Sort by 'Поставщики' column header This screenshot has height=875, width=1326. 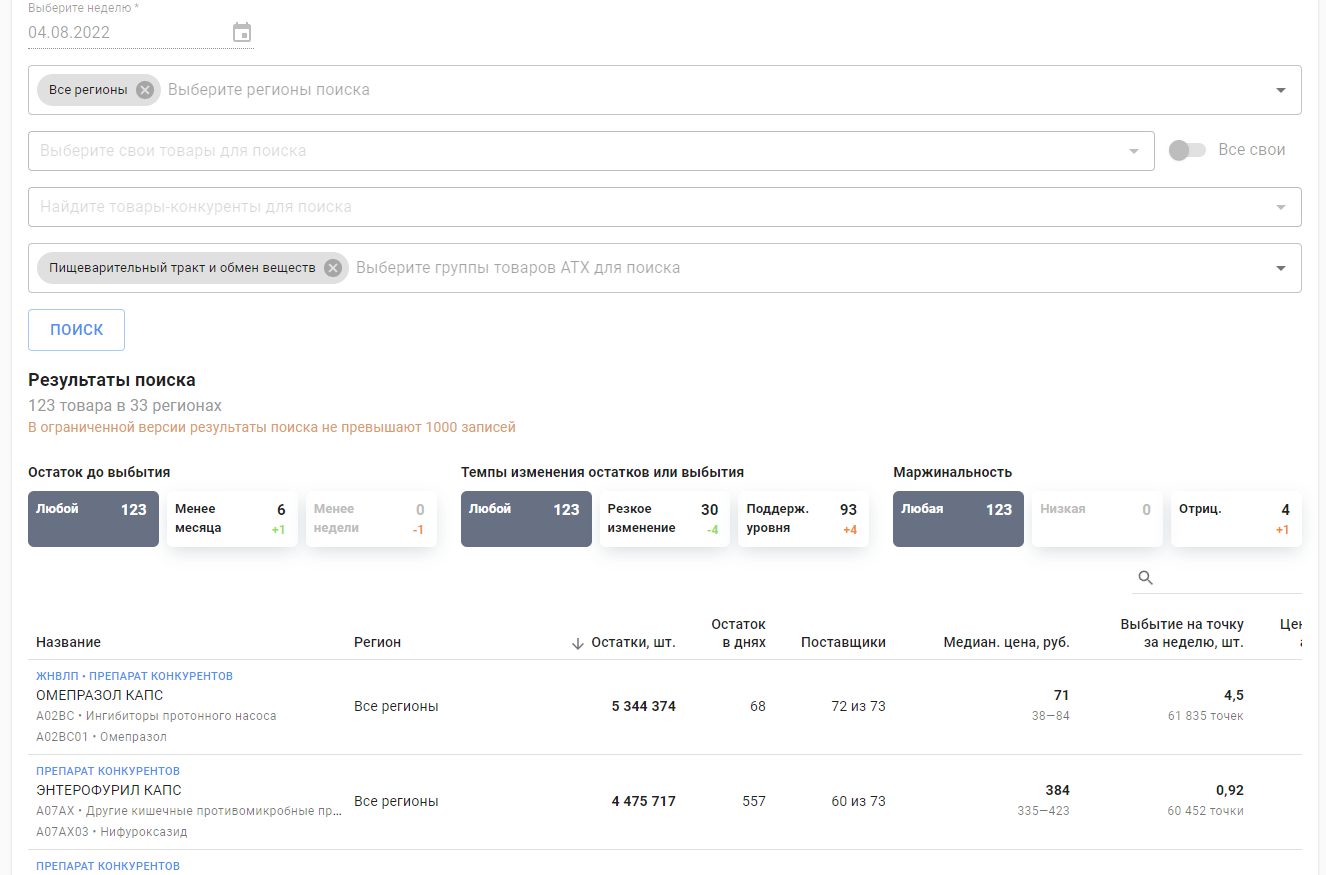click(x=843, y=642)
